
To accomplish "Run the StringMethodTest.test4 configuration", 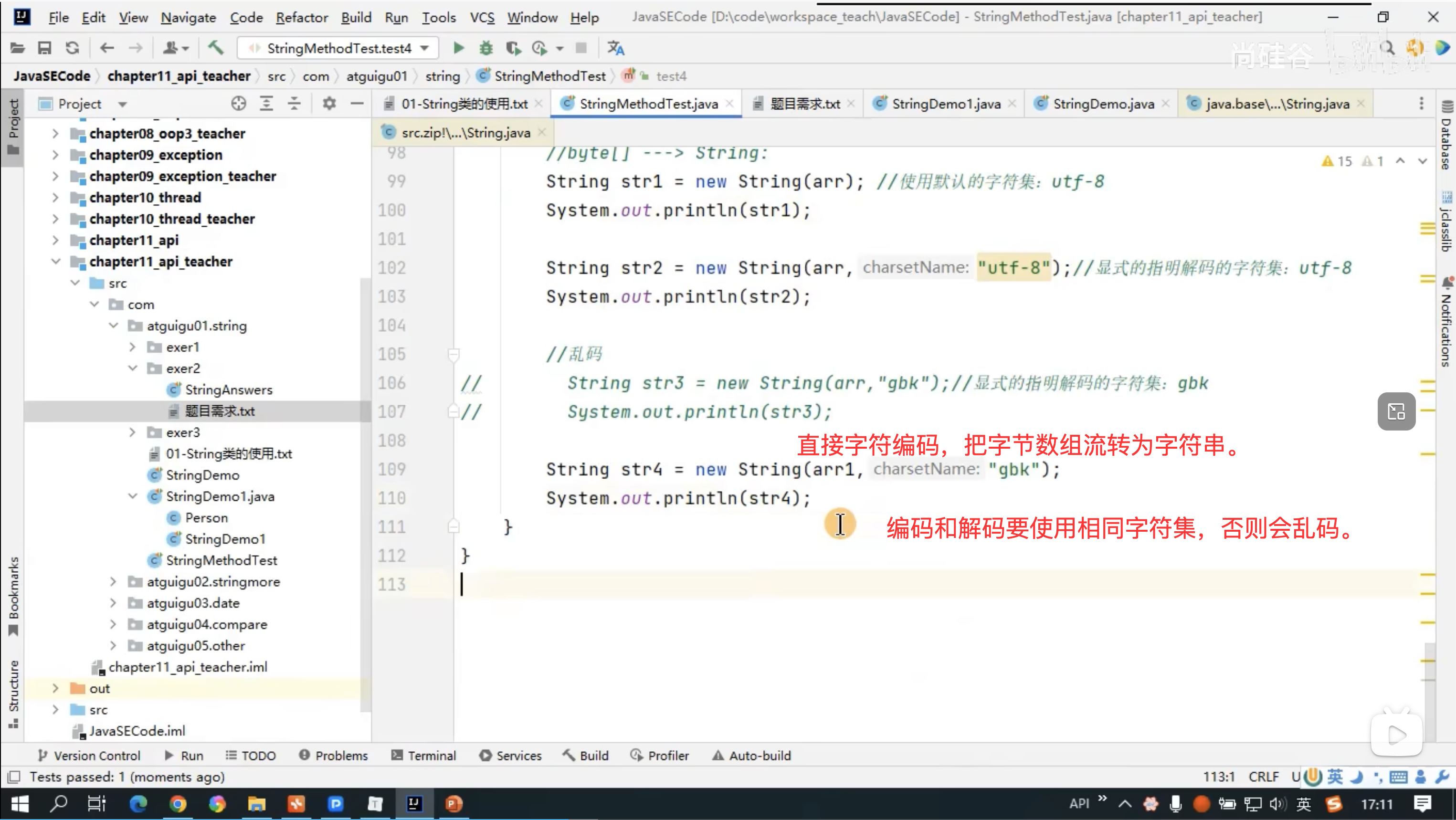I will (458, 48).
